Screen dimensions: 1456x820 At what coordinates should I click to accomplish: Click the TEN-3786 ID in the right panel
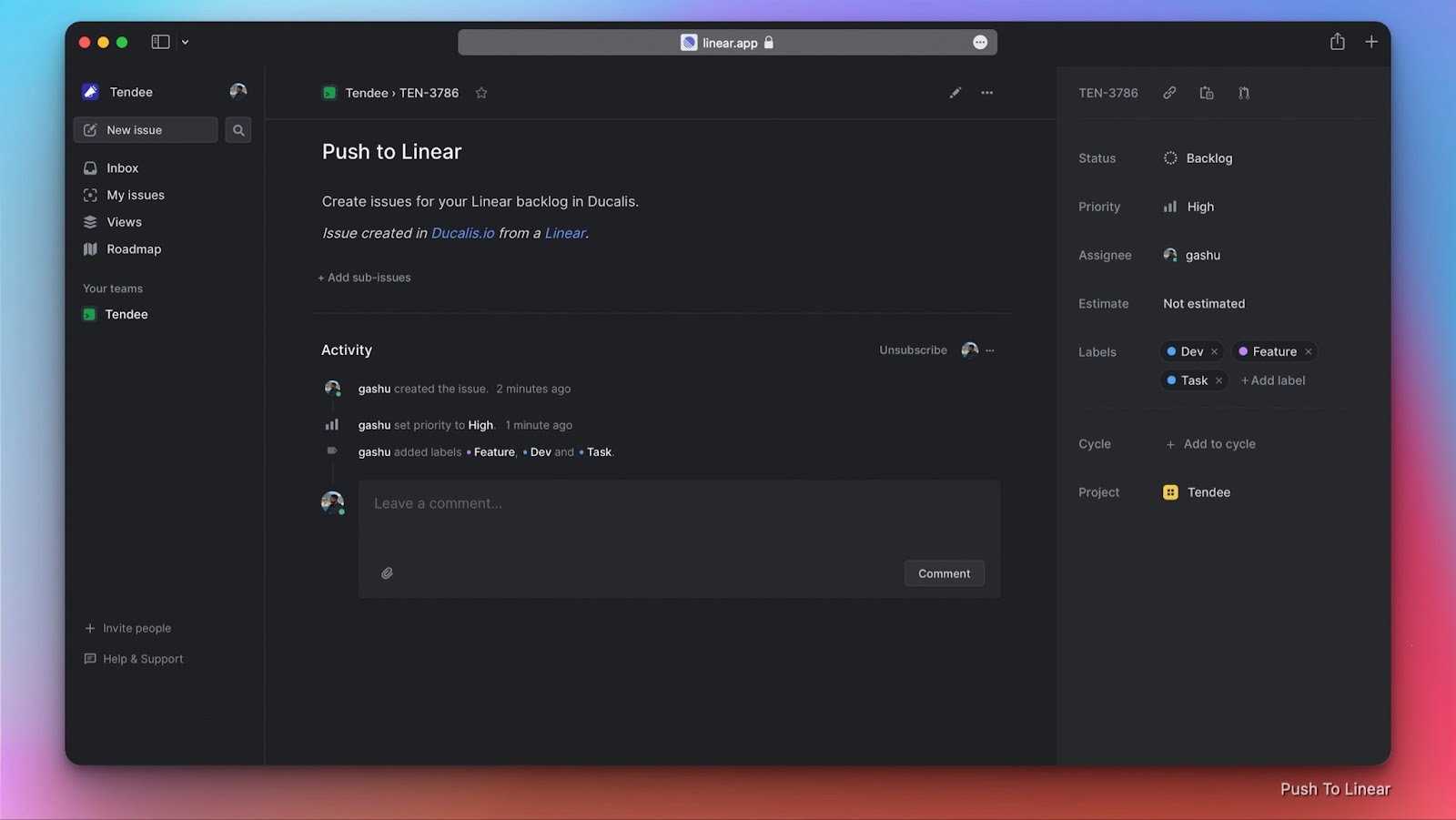click(x=1107, y=93)
